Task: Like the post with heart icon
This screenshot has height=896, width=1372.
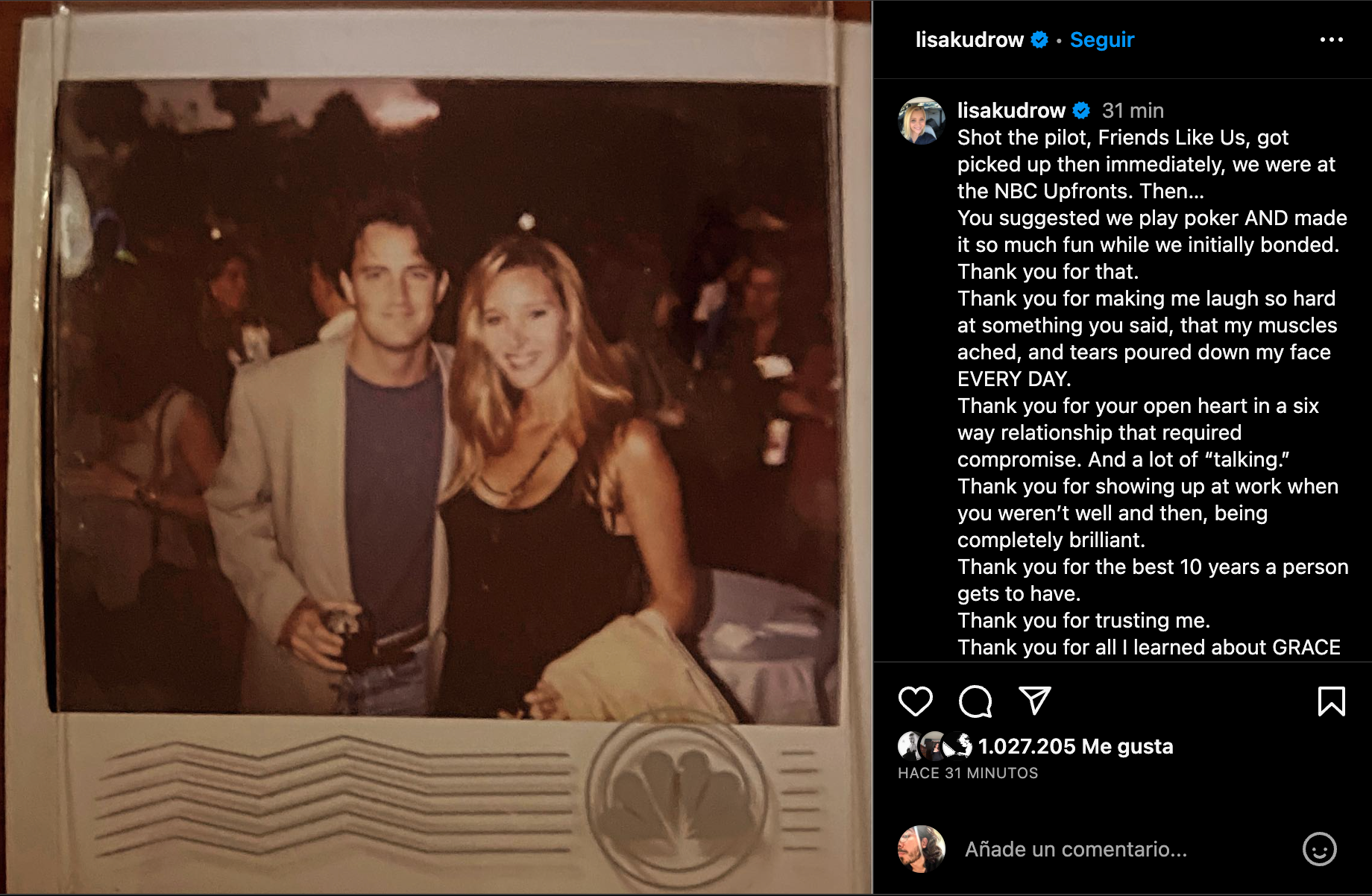Action: 915,701
